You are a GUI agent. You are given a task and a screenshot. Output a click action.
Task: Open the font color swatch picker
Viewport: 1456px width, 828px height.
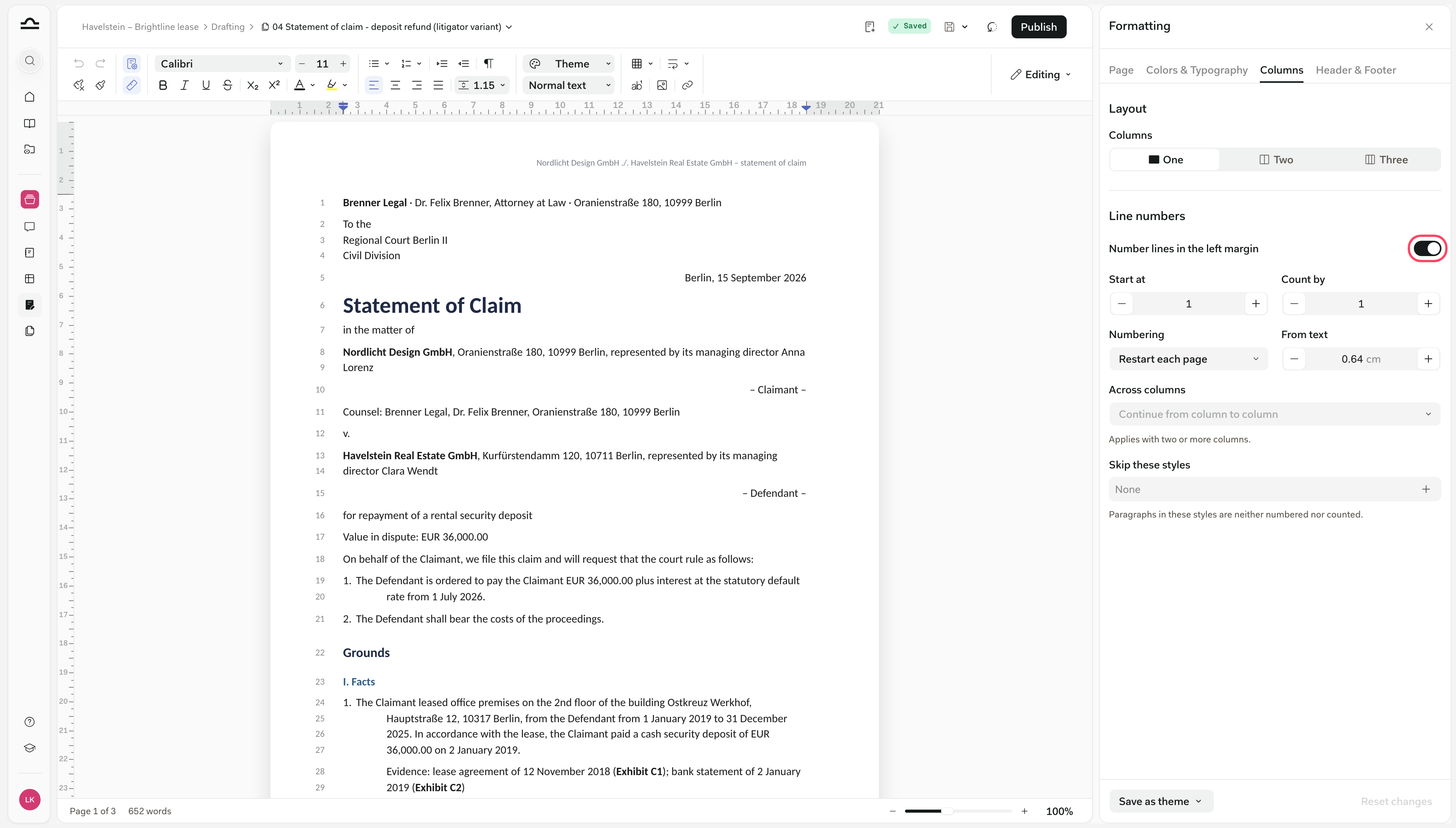305,85
